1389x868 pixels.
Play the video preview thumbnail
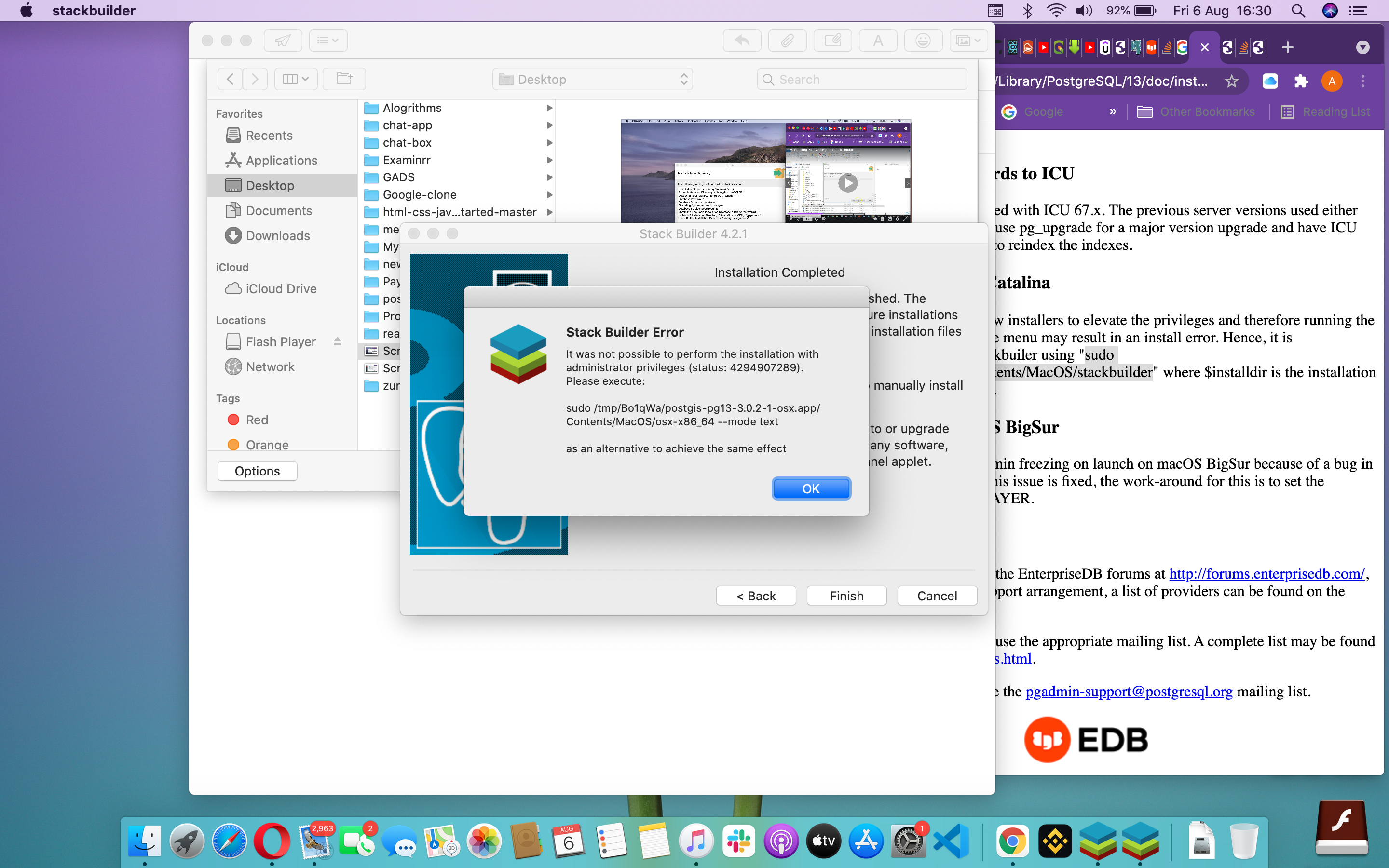(847, 183)
